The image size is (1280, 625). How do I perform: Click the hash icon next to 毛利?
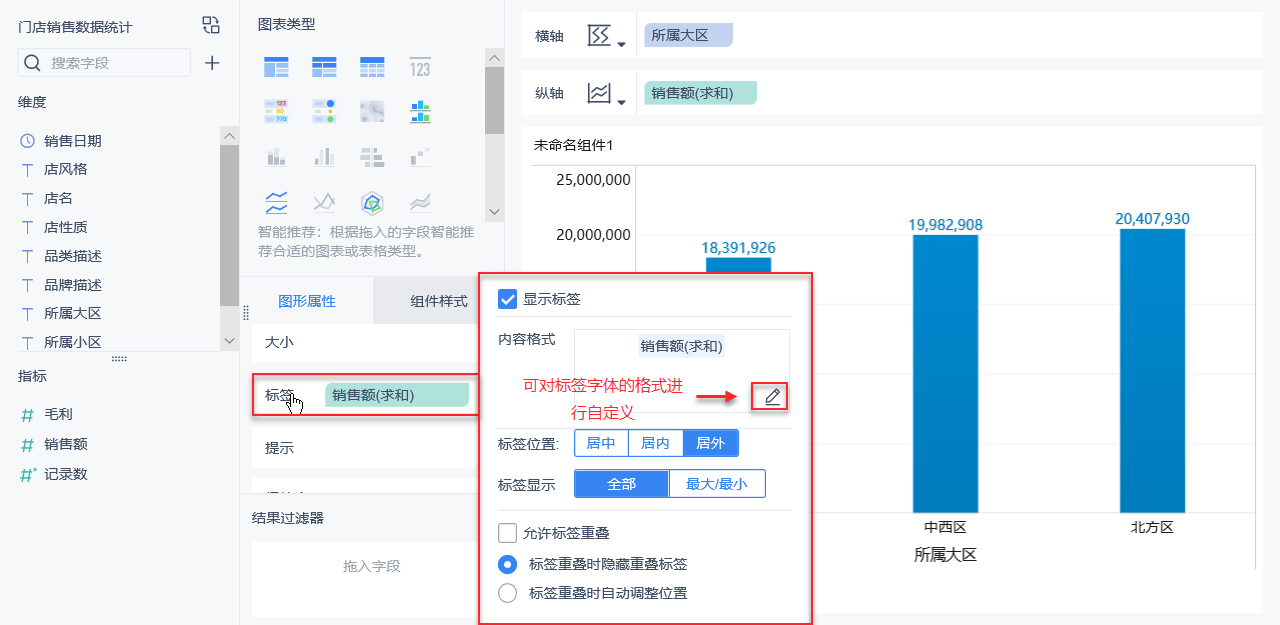(27, 414)
